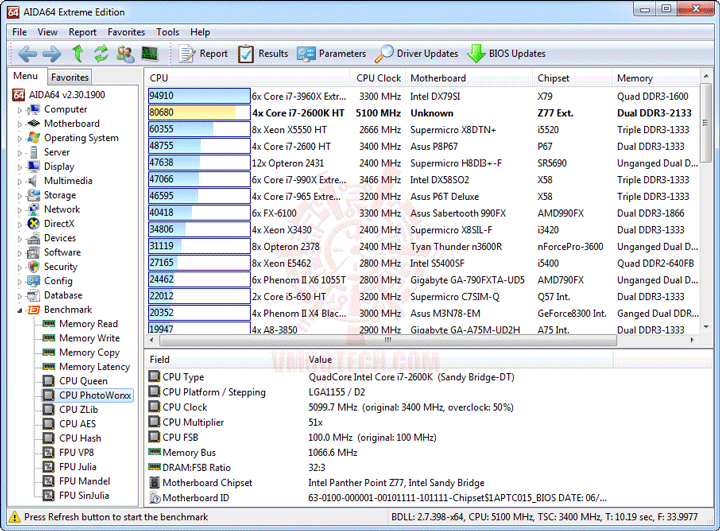Open the View menu
The height and width of the screenshot is (531, 720).
click(x=48, y=32)
